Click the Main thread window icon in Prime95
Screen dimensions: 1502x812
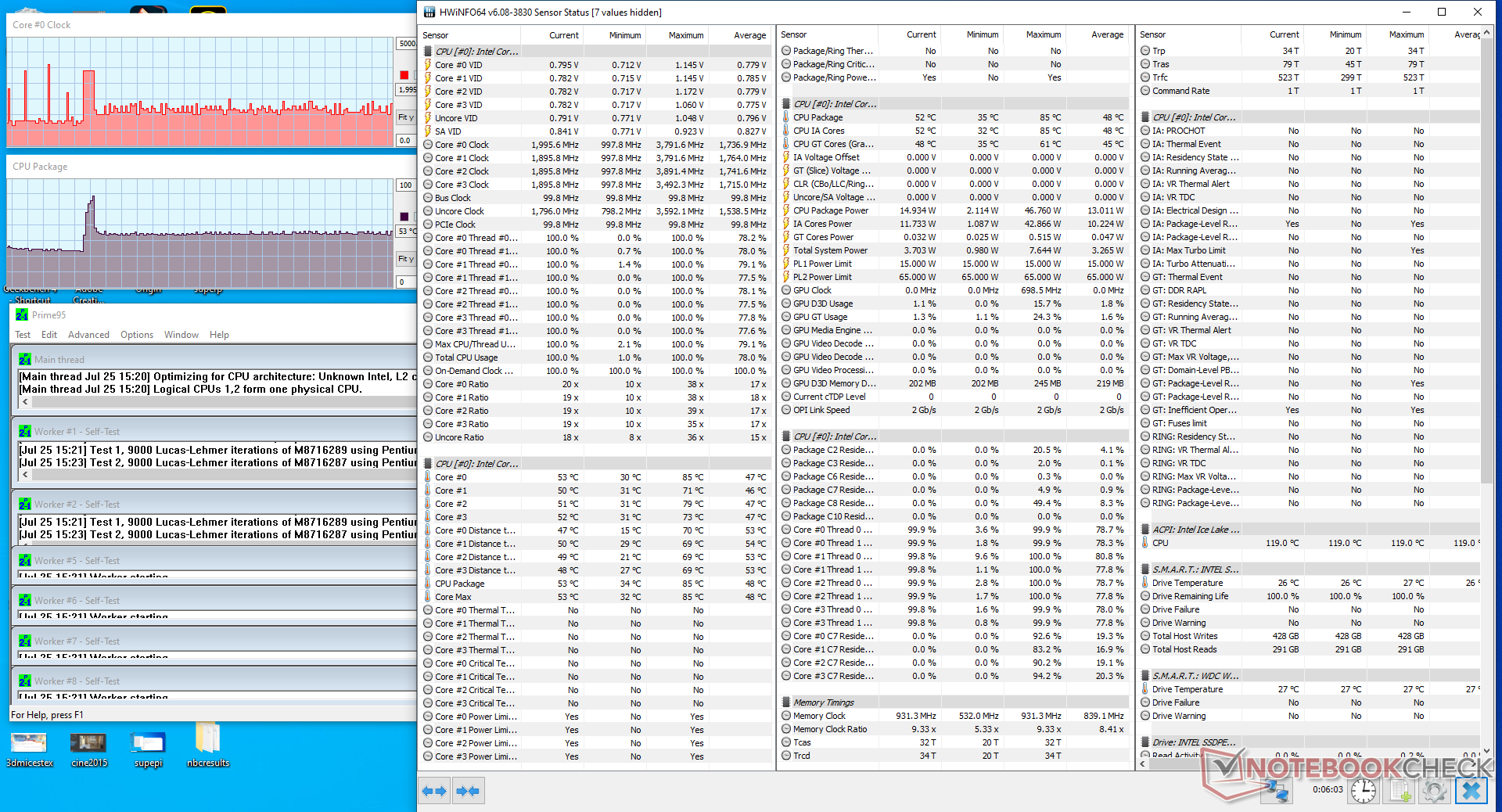coord(25,360)
